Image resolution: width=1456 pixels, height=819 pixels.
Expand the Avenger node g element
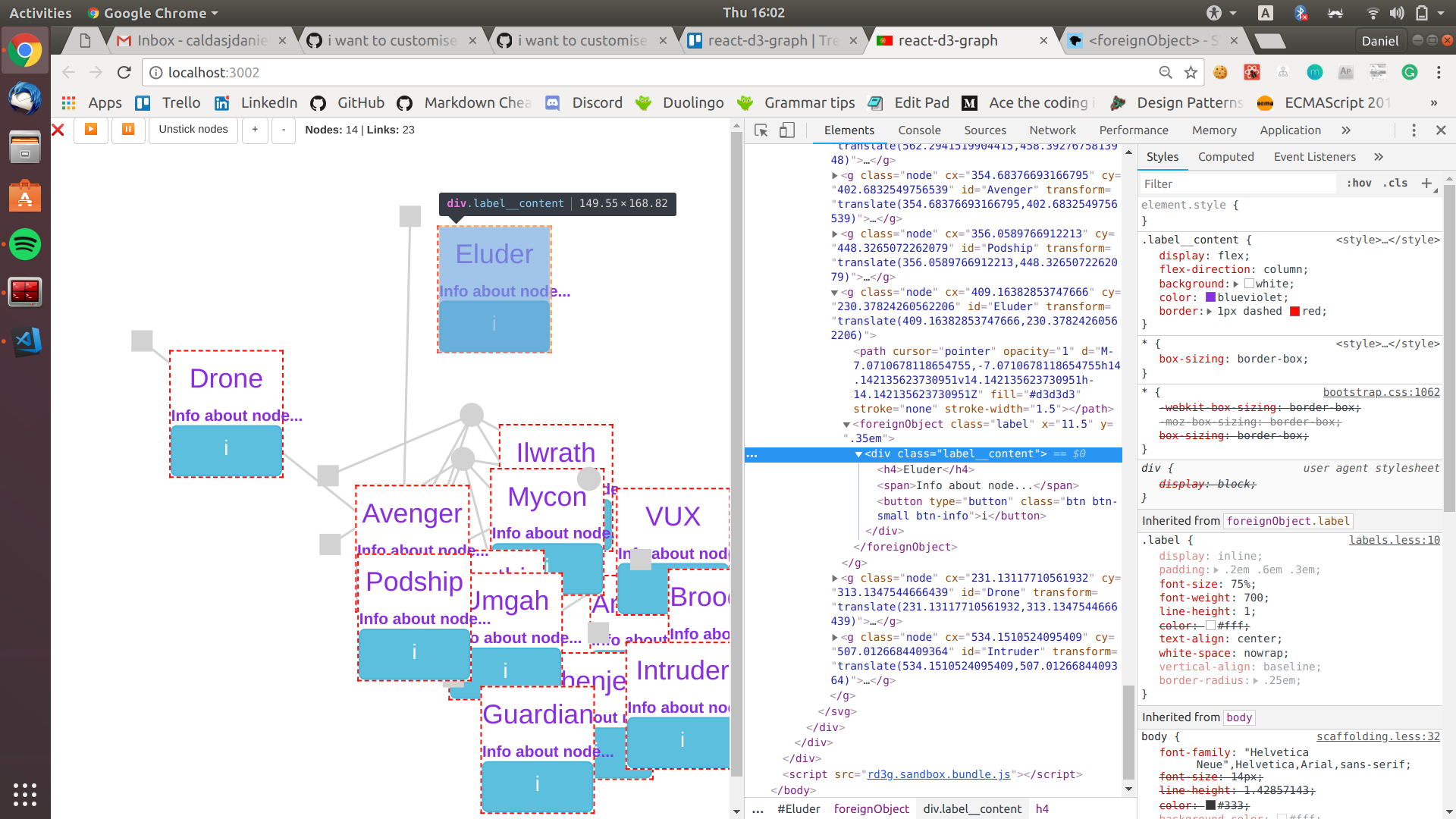pos(835,175)
